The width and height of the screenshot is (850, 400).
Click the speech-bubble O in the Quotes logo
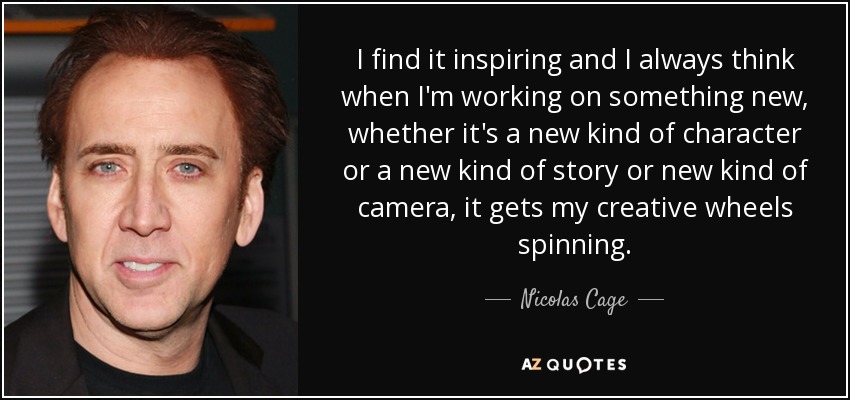583,364
